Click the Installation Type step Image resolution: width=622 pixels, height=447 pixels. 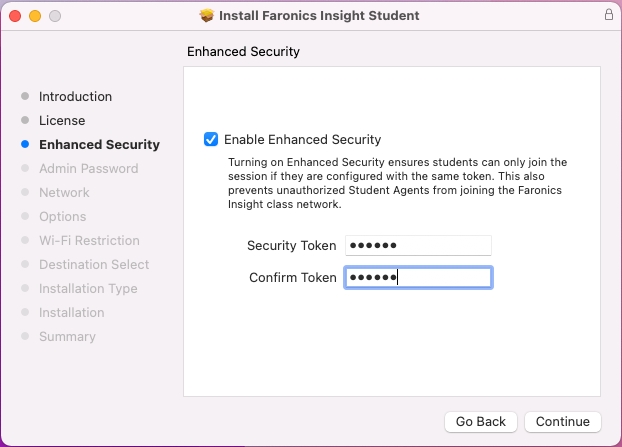[88, 289]
